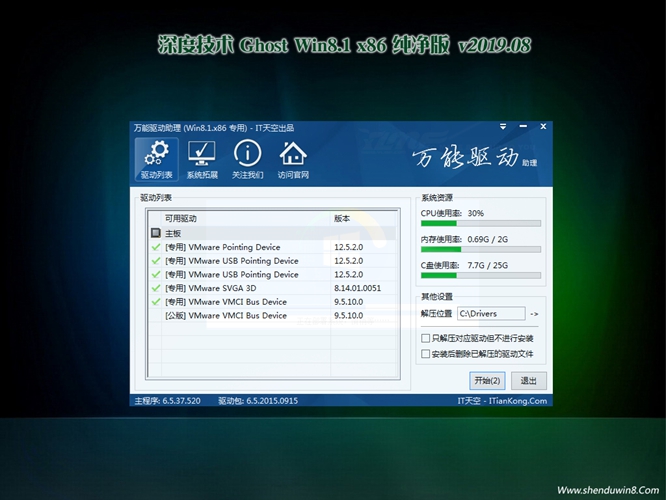Click the 开始(2) start button
666x500 pixels.
tap(487, 380)
